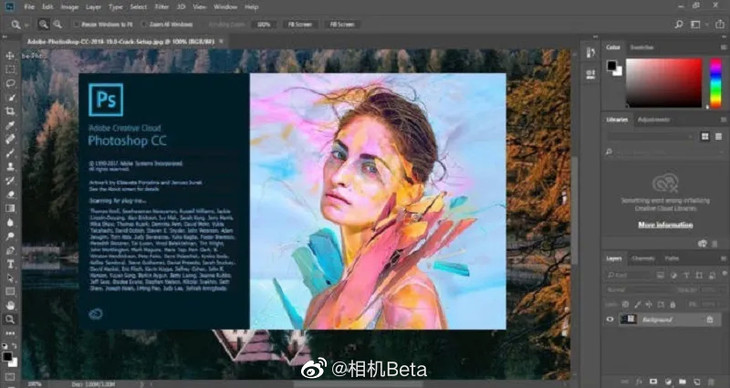Switch to the Channels tab

[643, 259]
